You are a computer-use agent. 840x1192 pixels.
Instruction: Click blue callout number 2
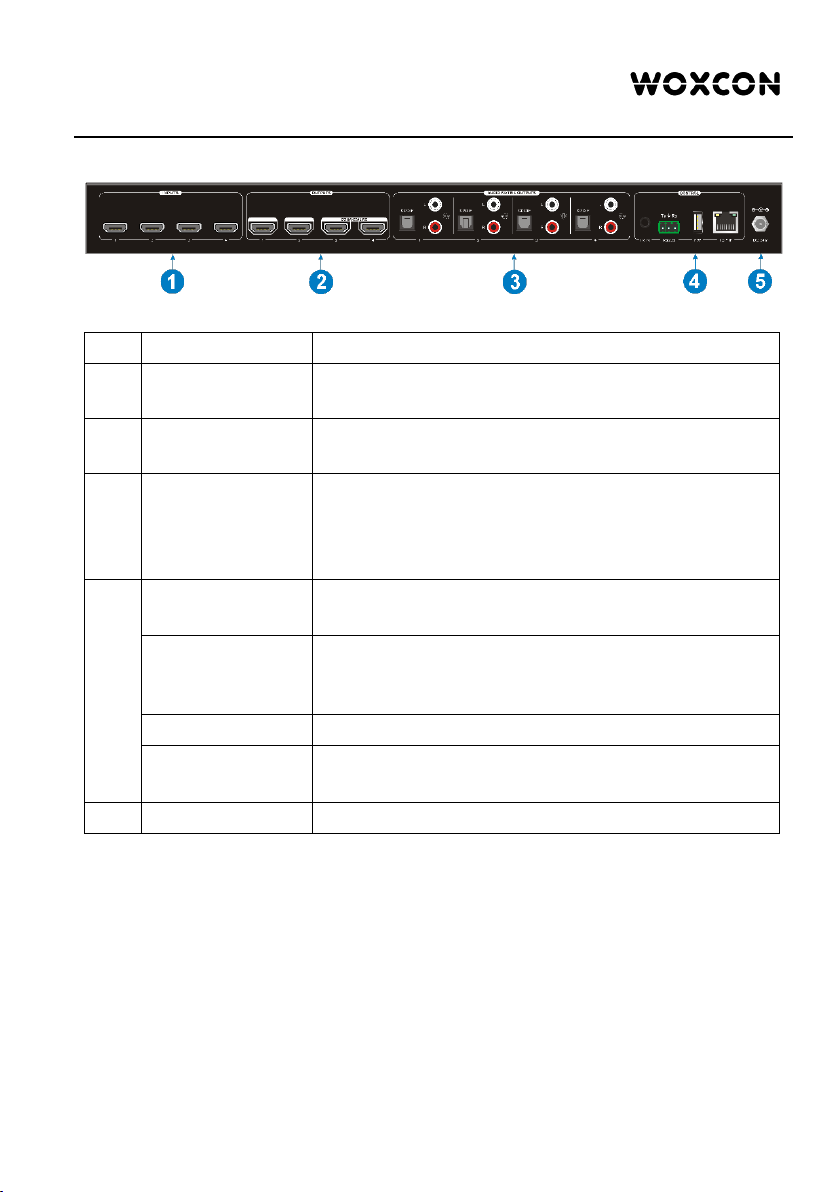pyautogui.click(x=321, y=281)
